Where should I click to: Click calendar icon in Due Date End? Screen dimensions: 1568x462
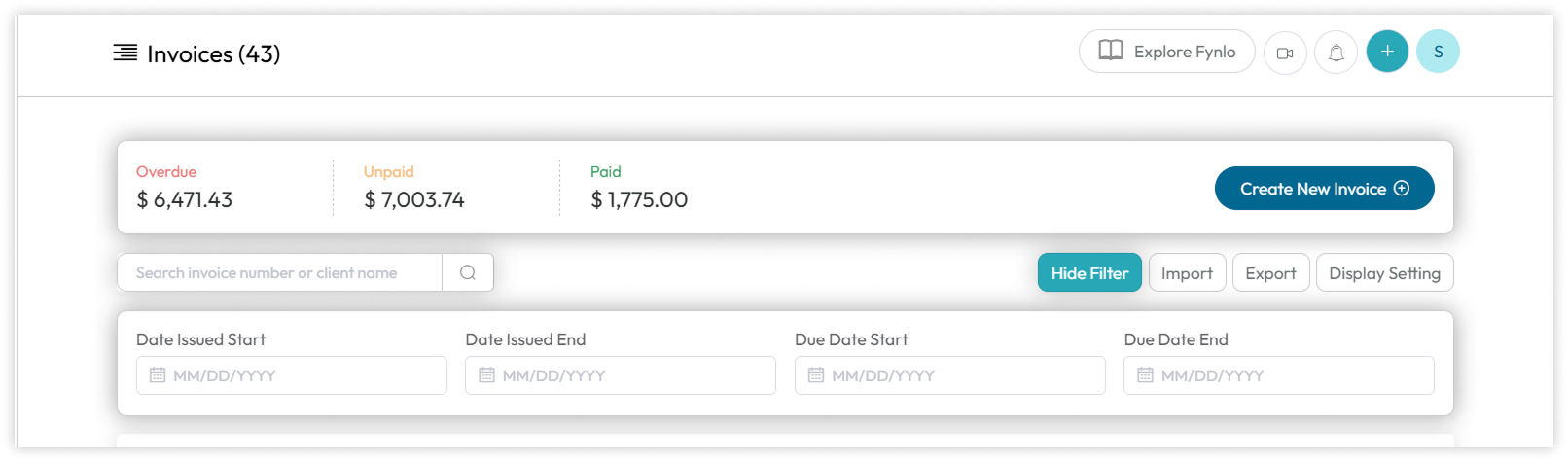pyautogui.click(x=1145, y=375)
